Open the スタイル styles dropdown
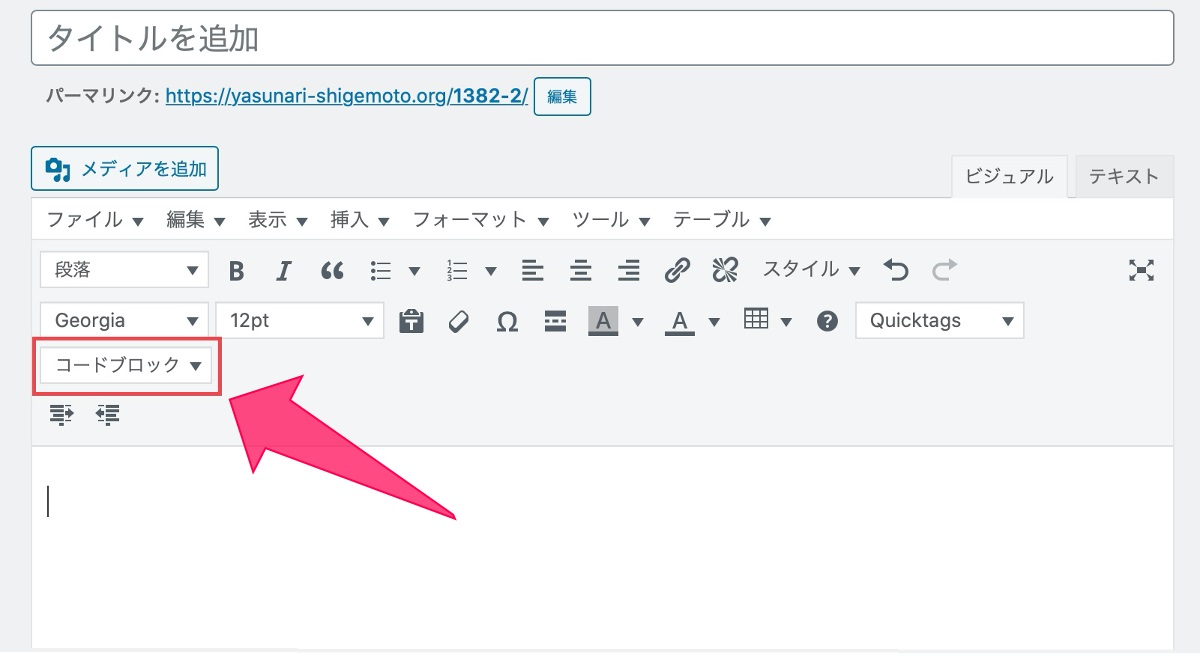1200x660 pixels. [x=812, y=269]
